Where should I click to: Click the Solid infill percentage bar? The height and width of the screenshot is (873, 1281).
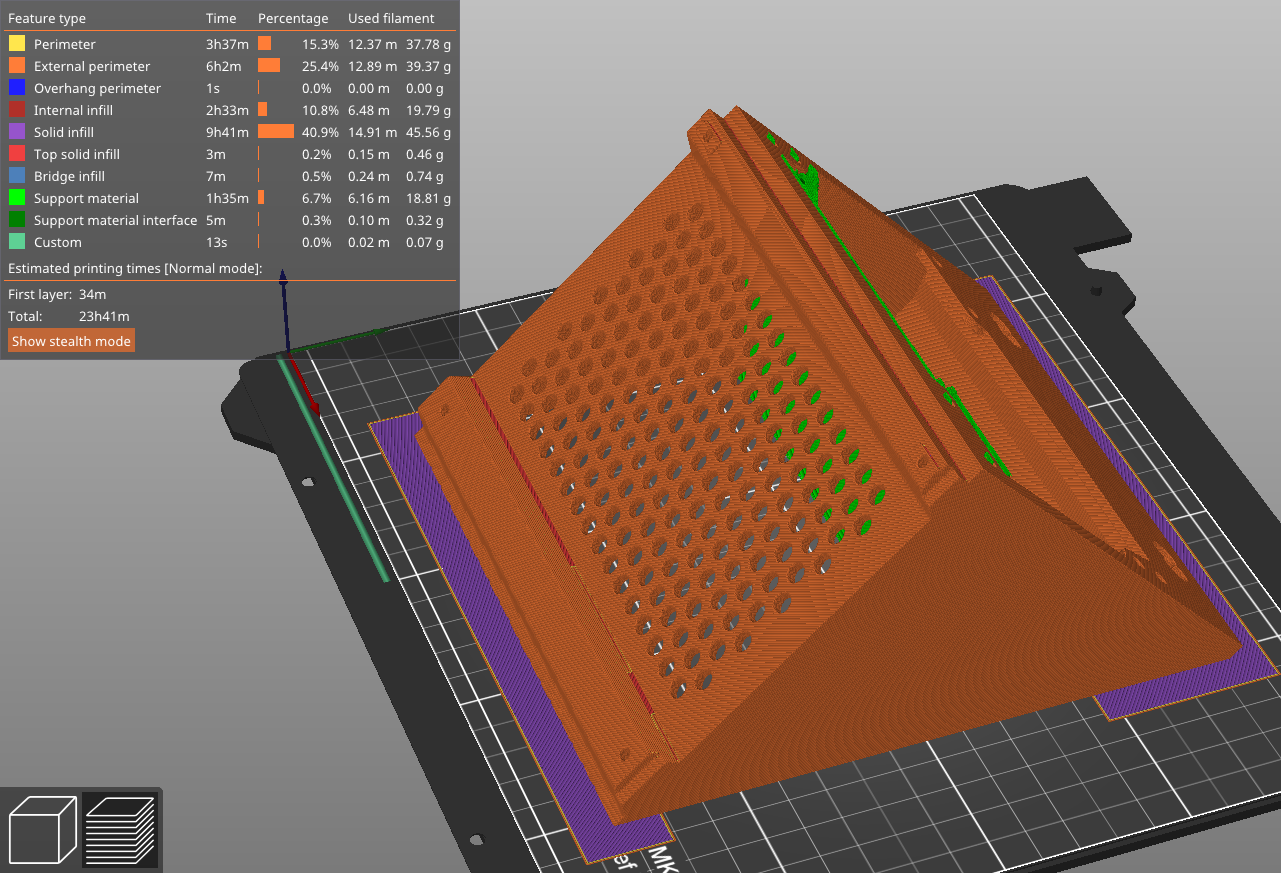tap(274, 132)
